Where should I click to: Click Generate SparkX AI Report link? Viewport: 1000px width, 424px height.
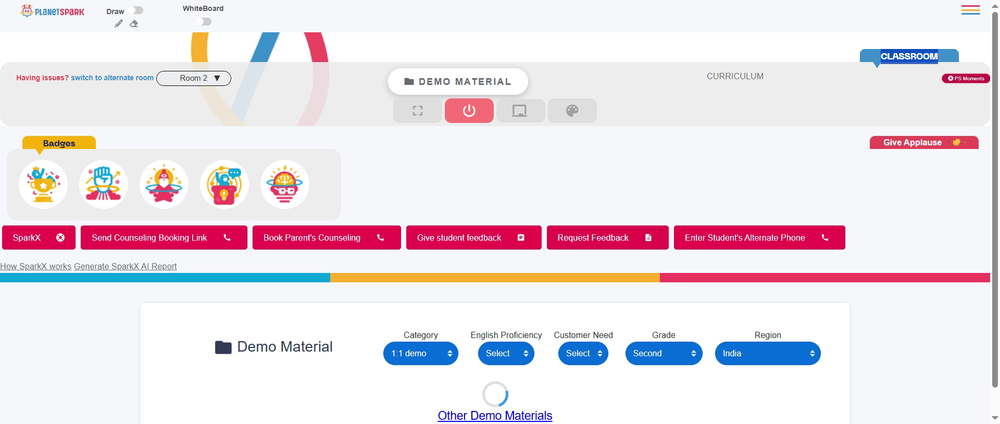pyautogui.click(x=126, y=267)
